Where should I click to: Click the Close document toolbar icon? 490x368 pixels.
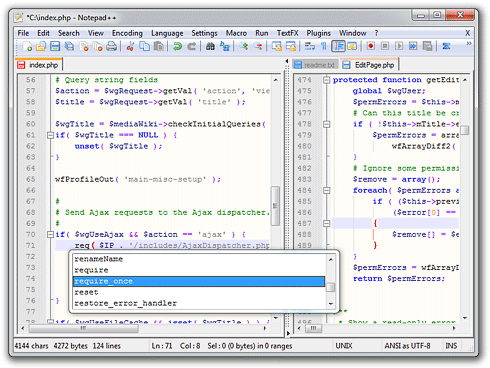(x=84, y=46)
